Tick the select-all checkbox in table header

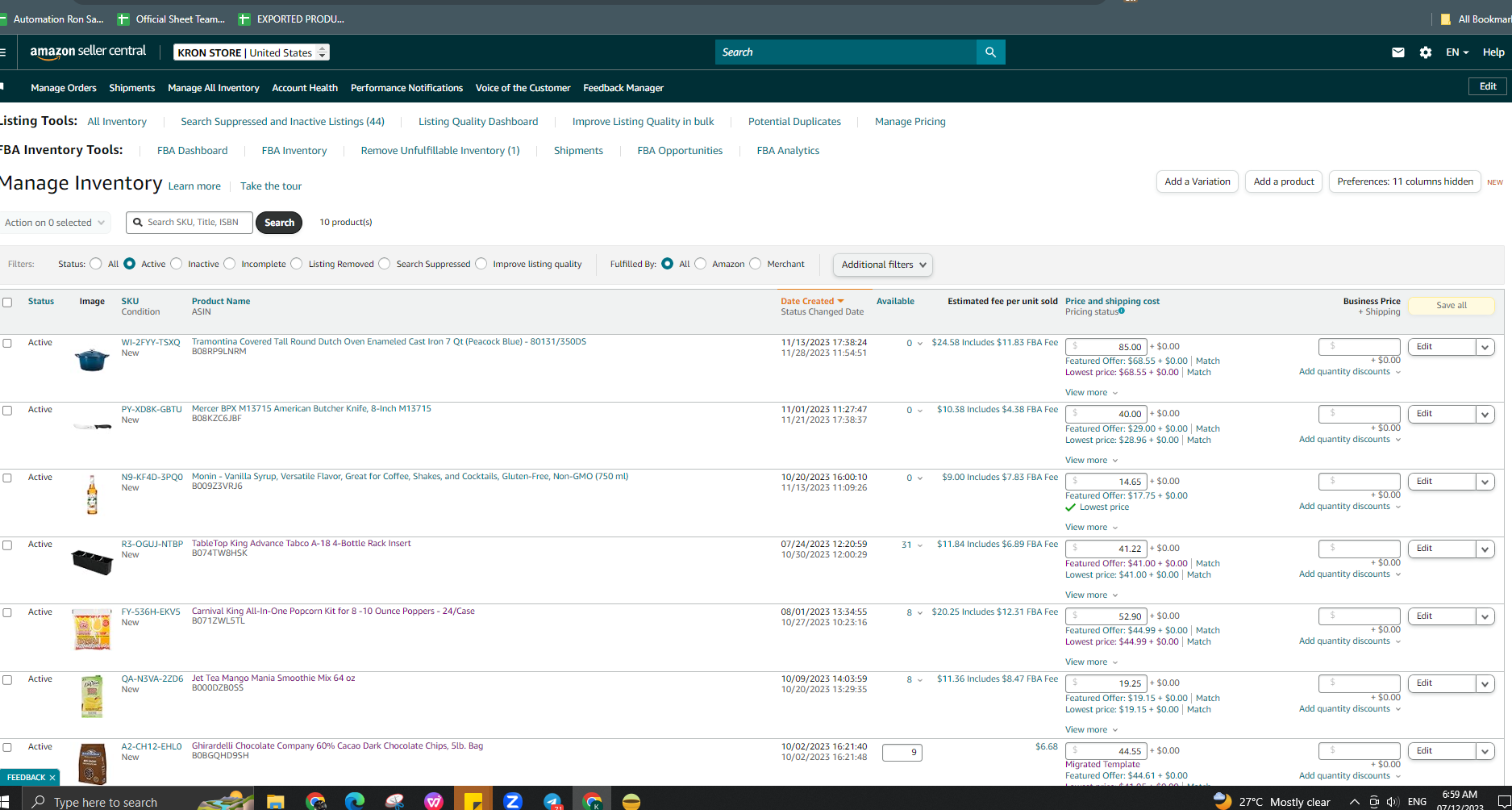[7, 303]
